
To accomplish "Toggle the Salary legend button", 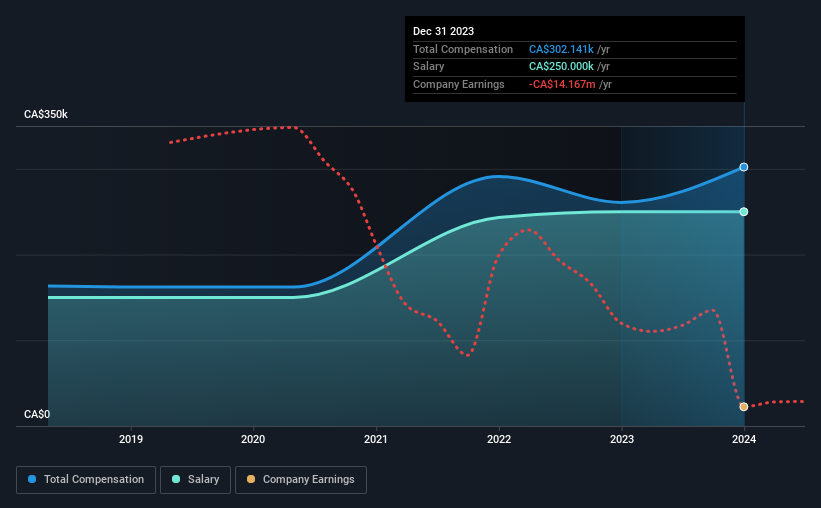I will click(x=195, y=480).
